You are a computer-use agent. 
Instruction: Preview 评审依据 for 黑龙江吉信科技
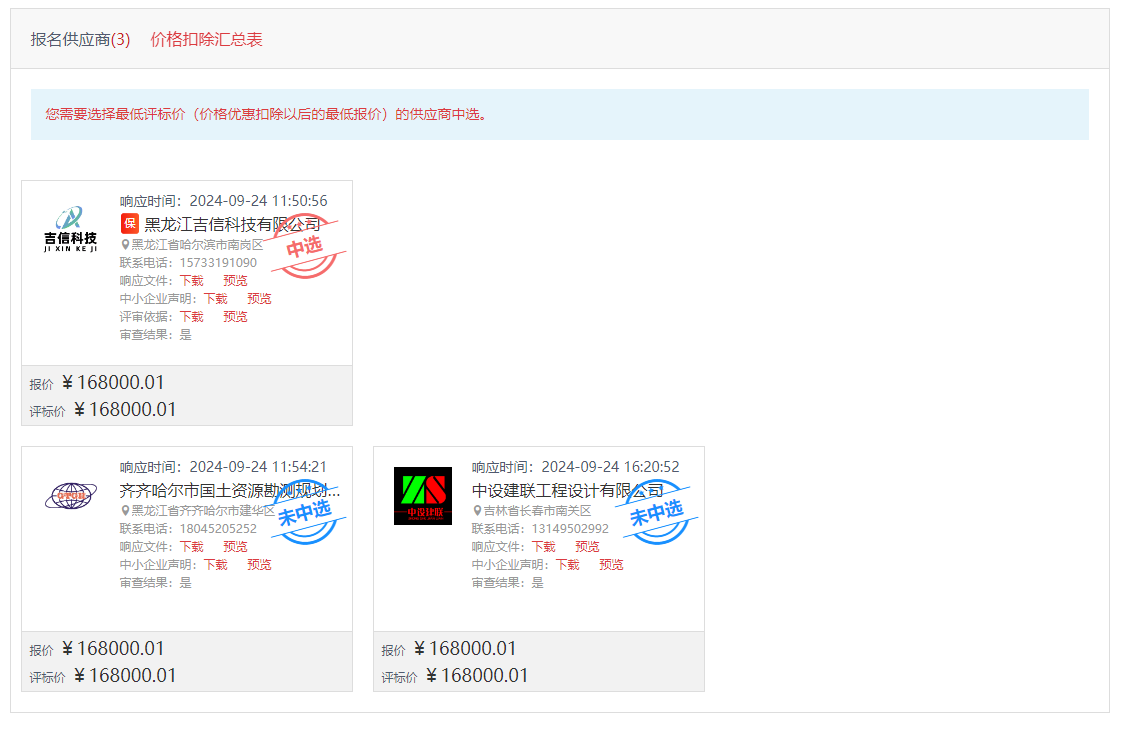coord(235,317)
